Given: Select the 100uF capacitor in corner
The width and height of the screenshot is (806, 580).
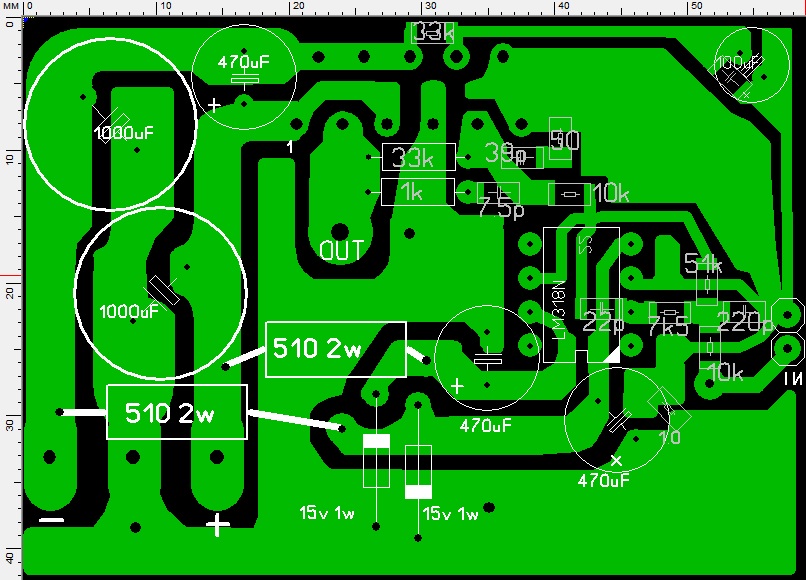Looking at the screenshot, I should click(x=752, y=65).
